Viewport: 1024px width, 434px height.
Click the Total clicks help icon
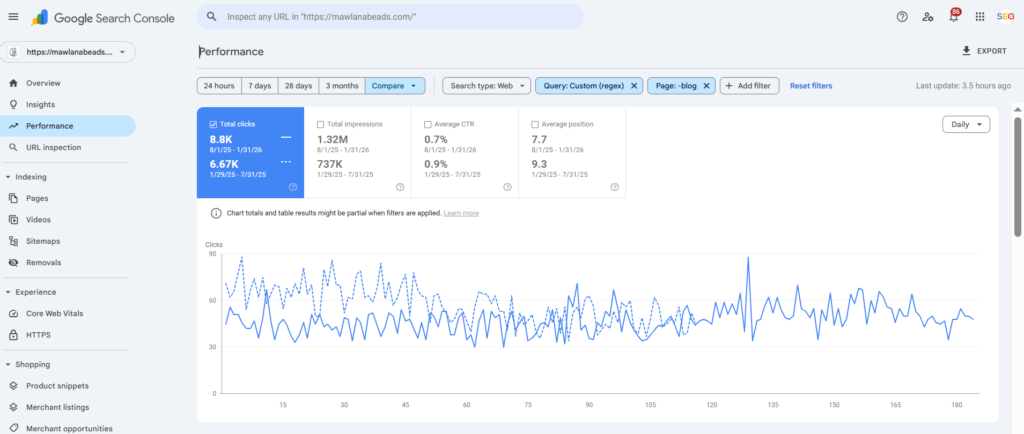coord(292,187)
